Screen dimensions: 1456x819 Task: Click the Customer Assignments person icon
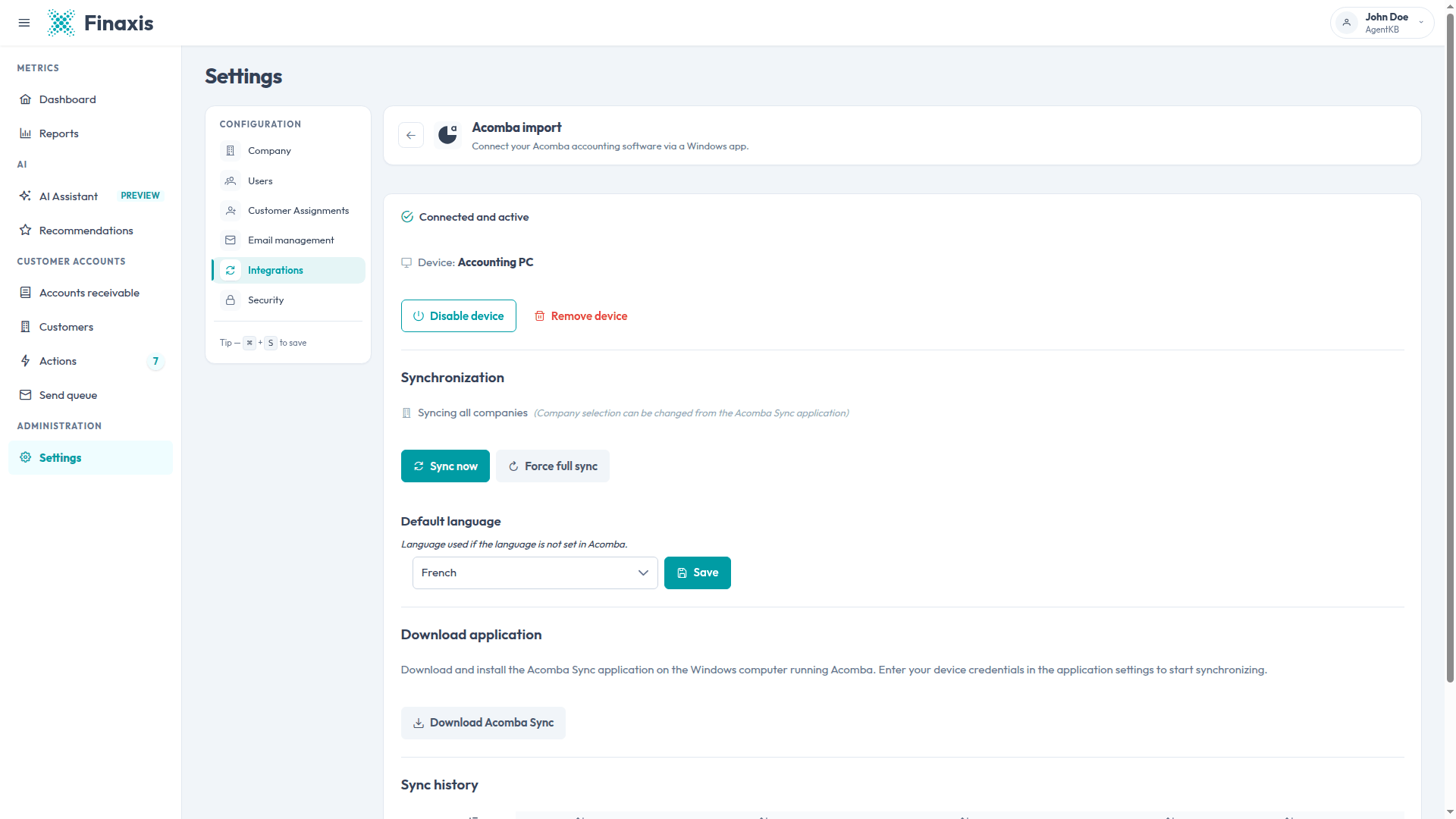pyautogui.click(x=231, y=211)
